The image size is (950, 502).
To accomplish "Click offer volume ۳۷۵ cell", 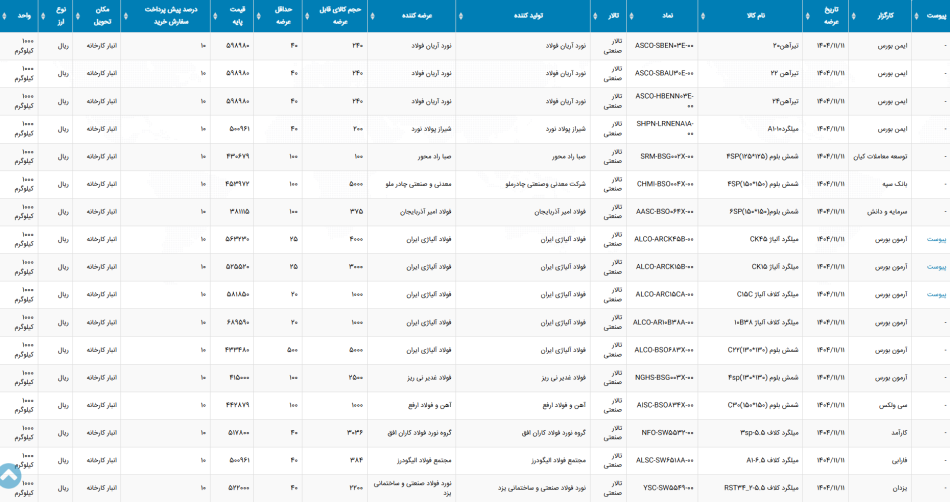I will tap(356, 212).
